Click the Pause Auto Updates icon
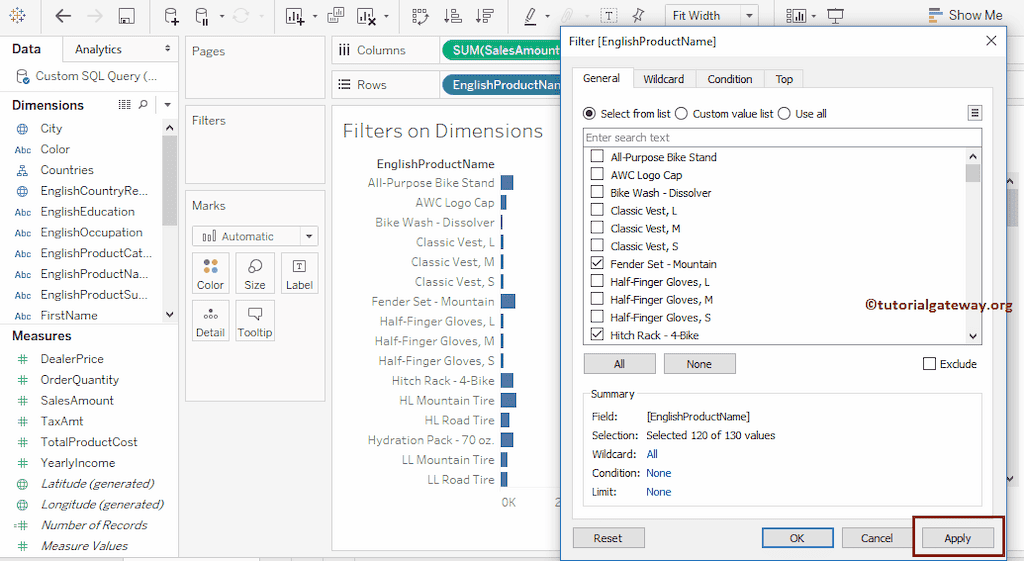Viewport: 1024px width, 561px height. 203,16
